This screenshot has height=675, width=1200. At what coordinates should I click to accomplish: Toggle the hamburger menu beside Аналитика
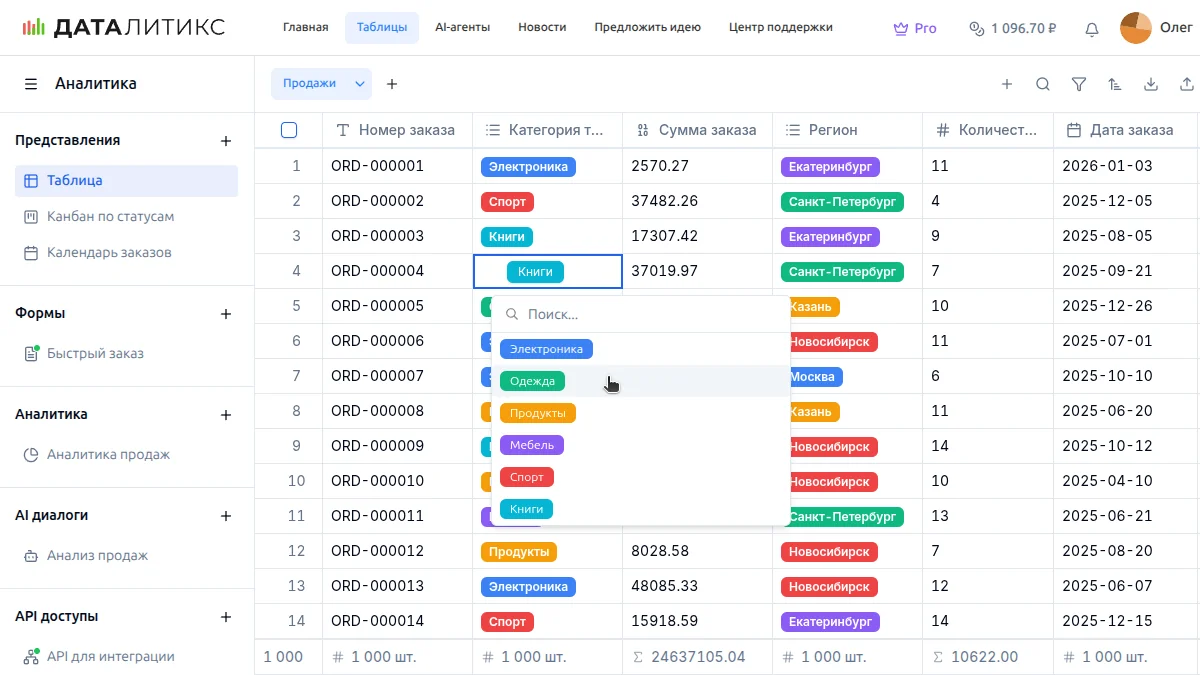pyautogui.click(x=31, y=84)
